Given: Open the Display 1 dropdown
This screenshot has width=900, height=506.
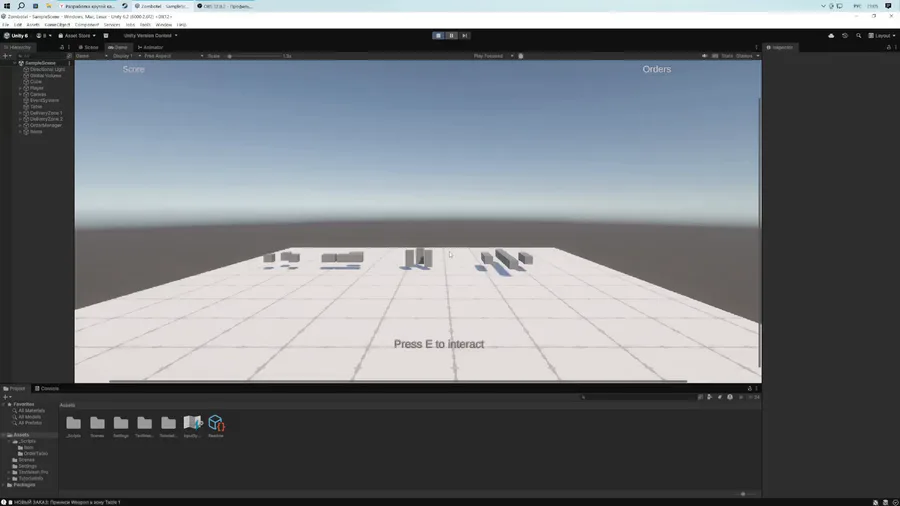Looking at the screenshot, I should 127,56.
